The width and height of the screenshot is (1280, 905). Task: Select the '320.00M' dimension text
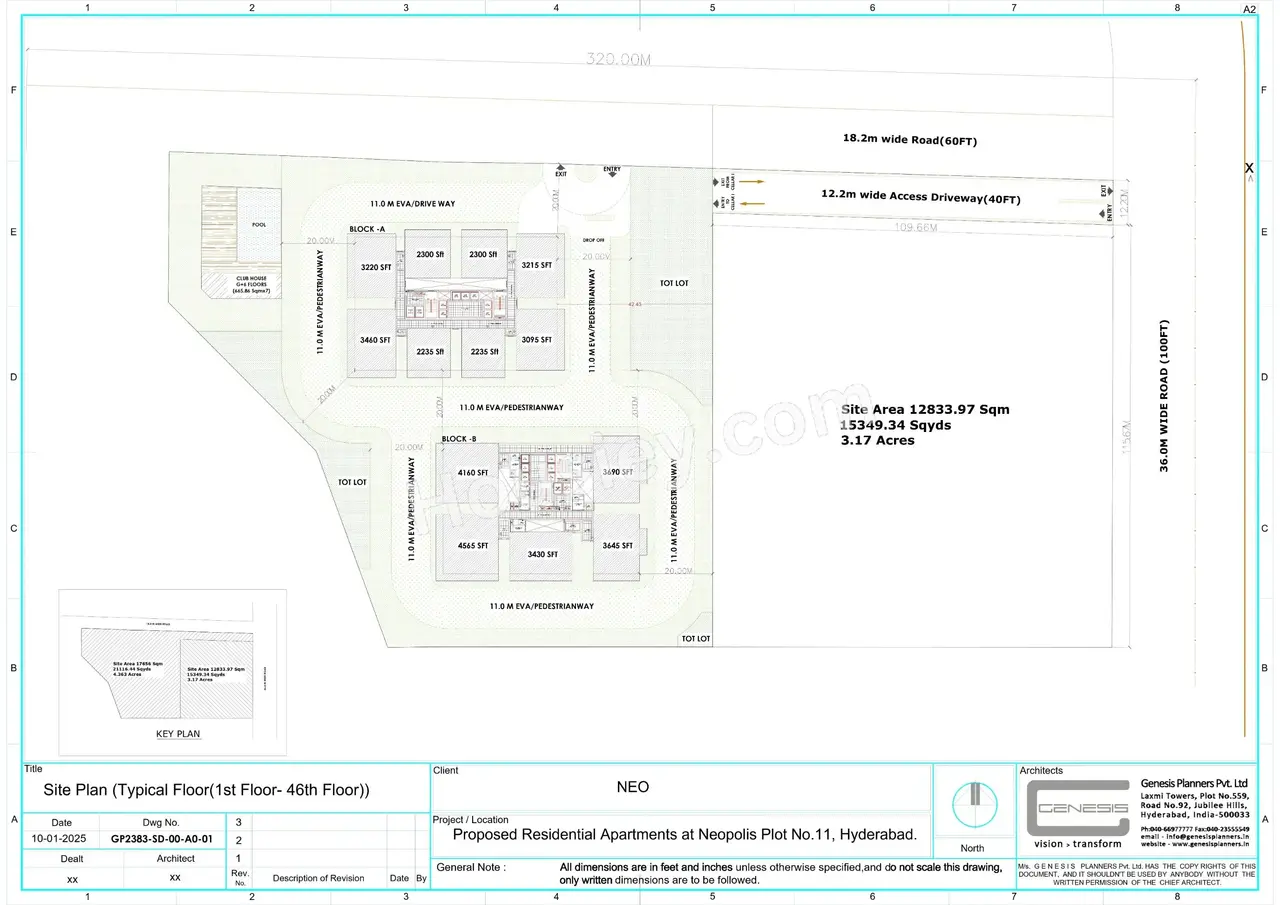coord(618,60)
